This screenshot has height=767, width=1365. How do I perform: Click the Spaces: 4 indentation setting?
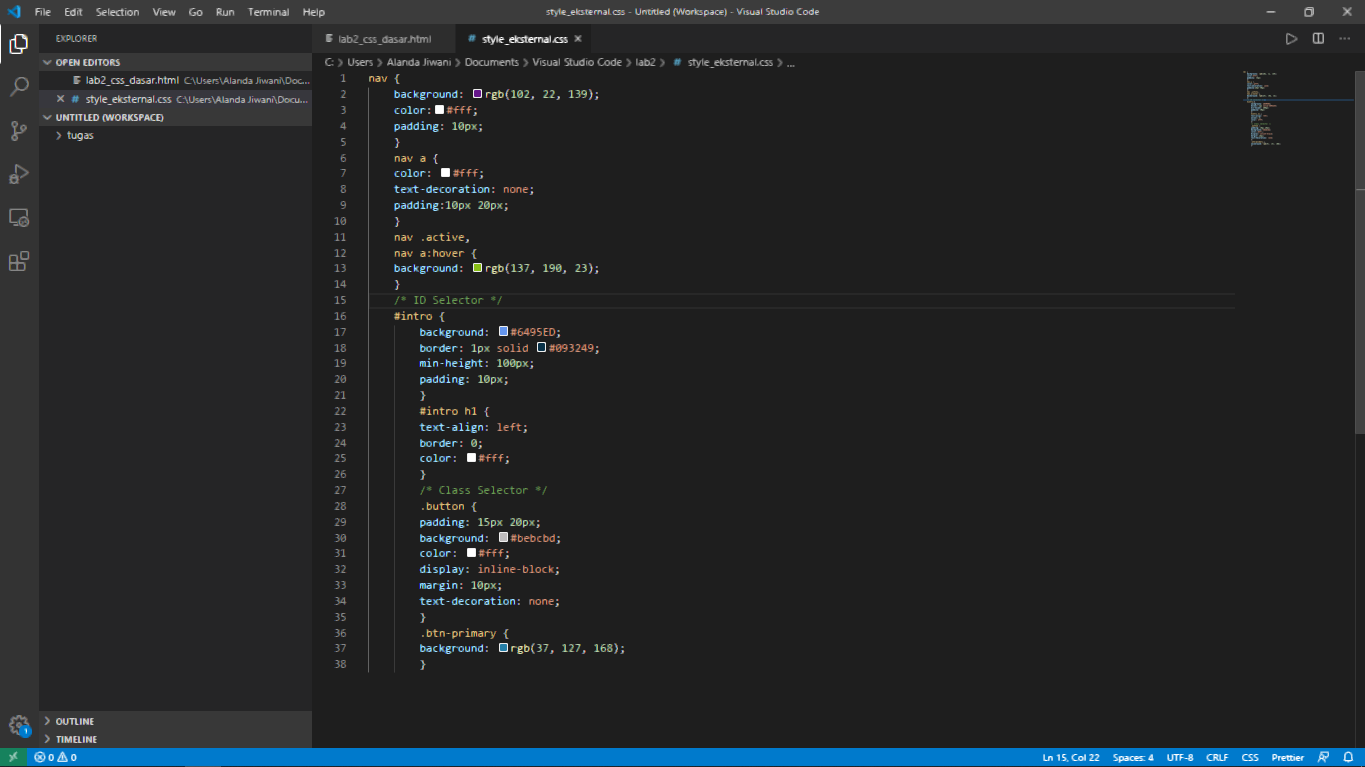pyautogui.click(x=1133, y=757)
